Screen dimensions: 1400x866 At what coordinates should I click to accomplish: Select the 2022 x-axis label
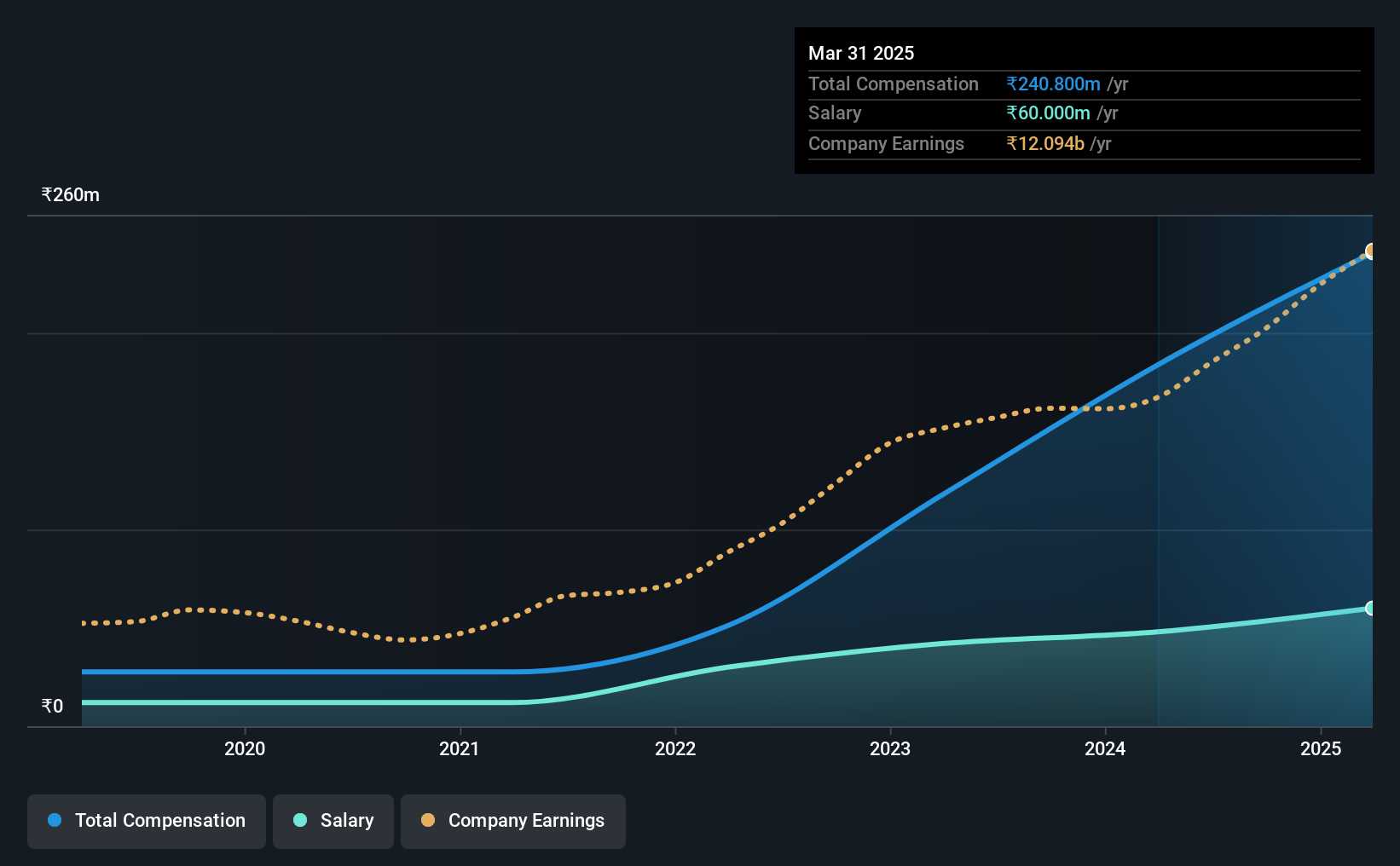675,748
